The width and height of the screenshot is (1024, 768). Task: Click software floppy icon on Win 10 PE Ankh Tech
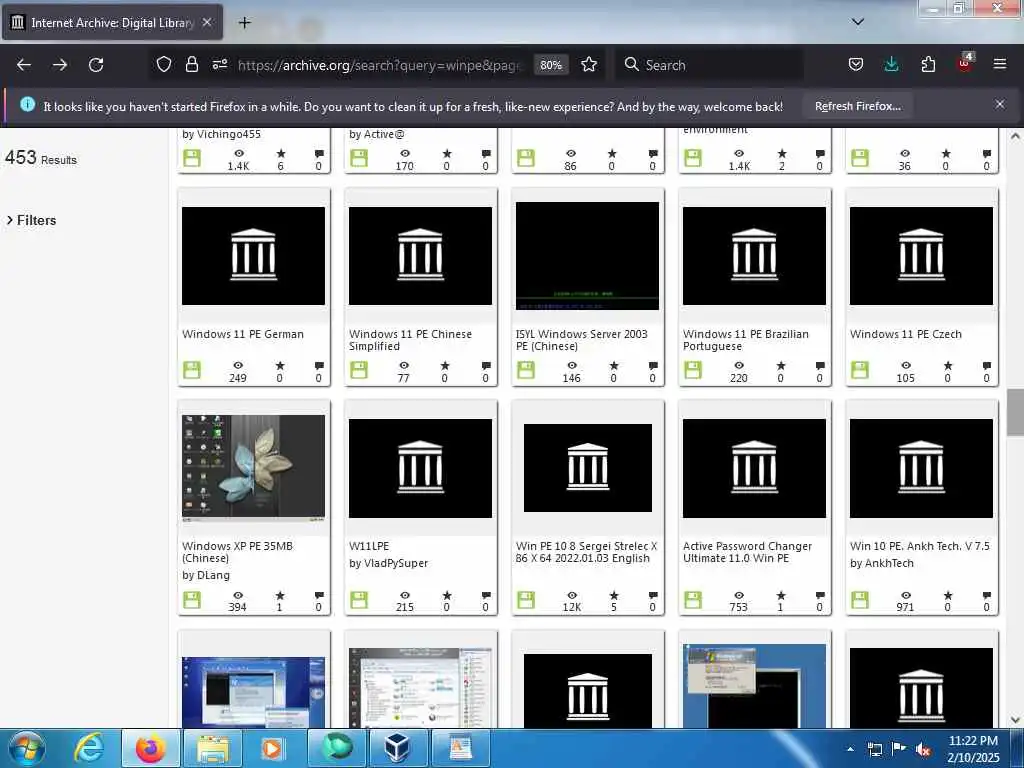860,600
